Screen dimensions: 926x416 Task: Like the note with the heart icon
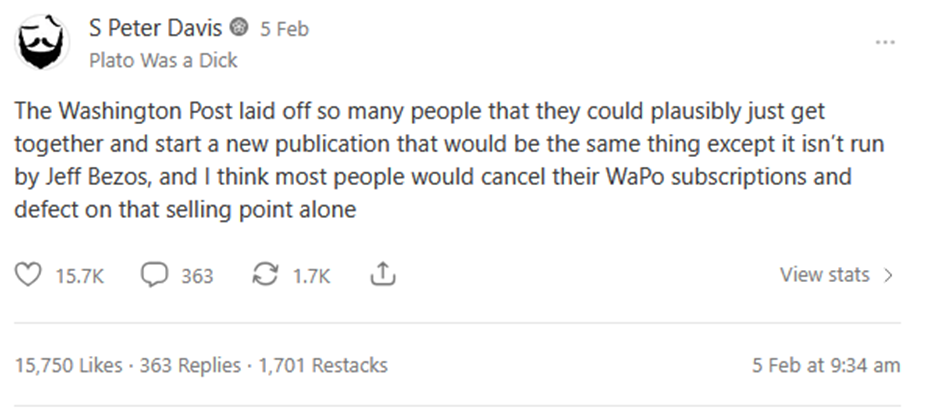[x=28, y=275]
